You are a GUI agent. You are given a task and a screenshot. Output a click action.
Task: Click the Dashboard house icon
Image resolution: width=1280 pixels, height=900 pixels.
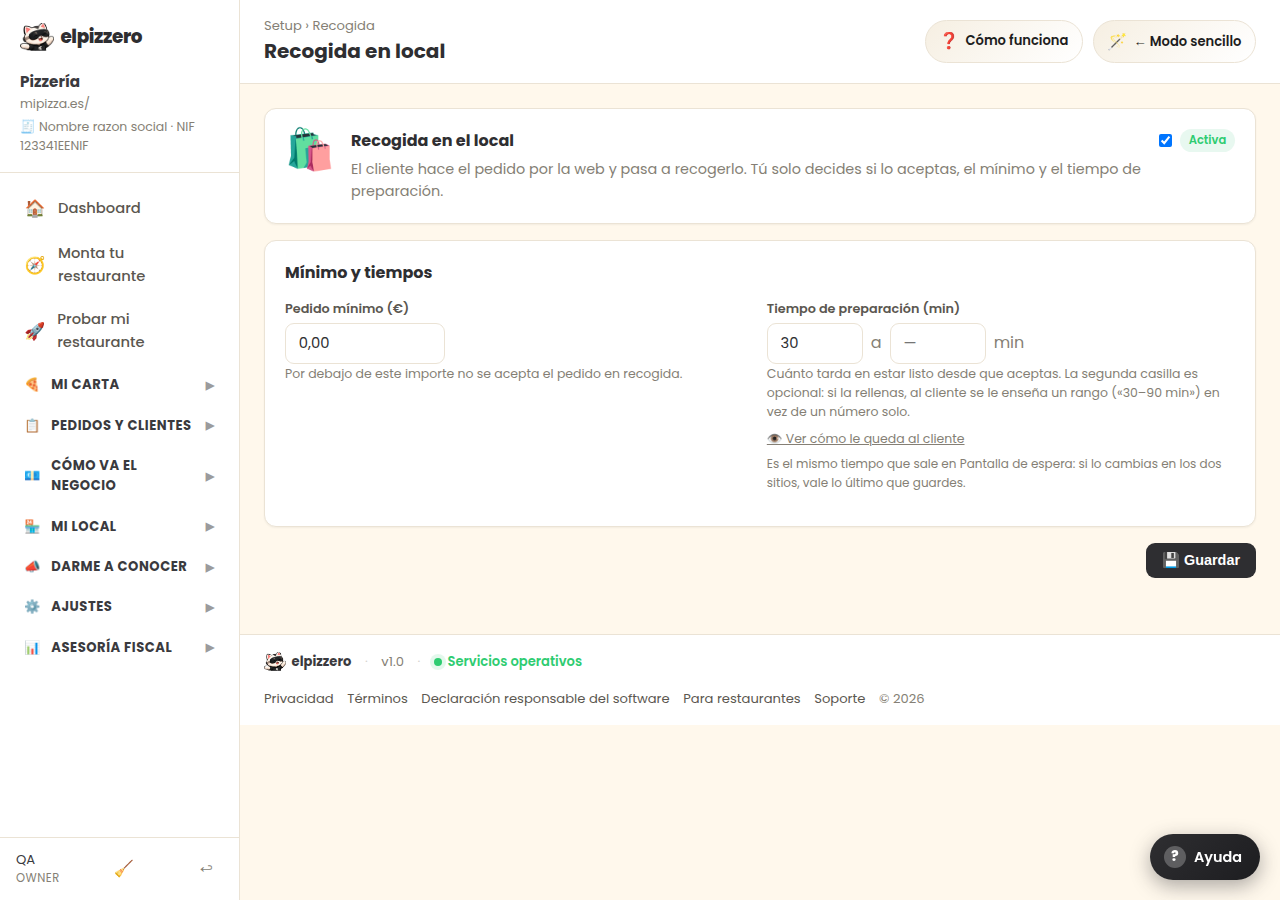35,208
